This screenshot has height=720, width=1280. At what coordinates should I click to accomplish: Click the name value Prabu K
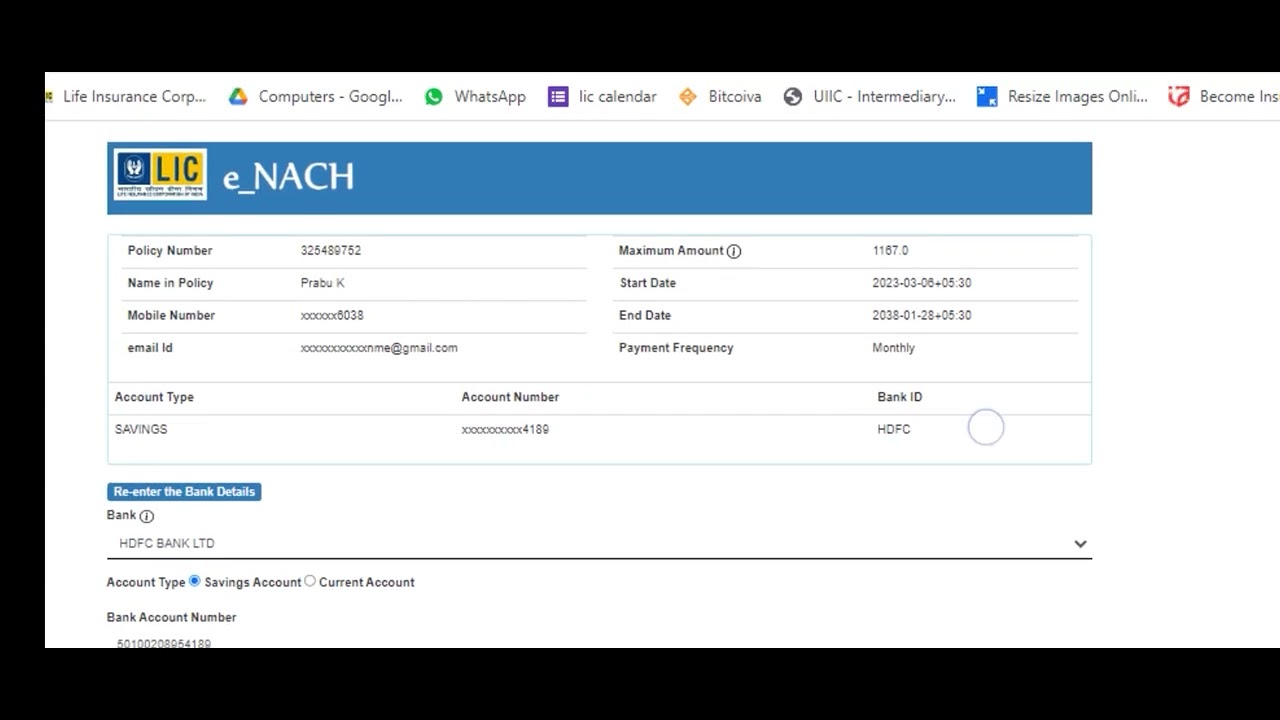point(322,283)
